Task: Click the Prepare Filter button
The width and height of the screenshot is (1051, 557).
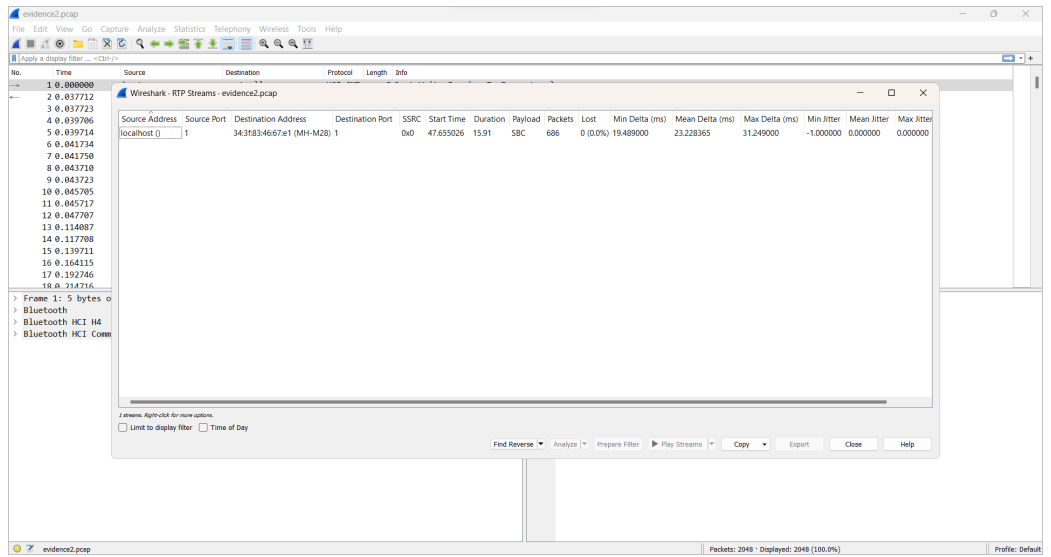Action: pos(618,444)
